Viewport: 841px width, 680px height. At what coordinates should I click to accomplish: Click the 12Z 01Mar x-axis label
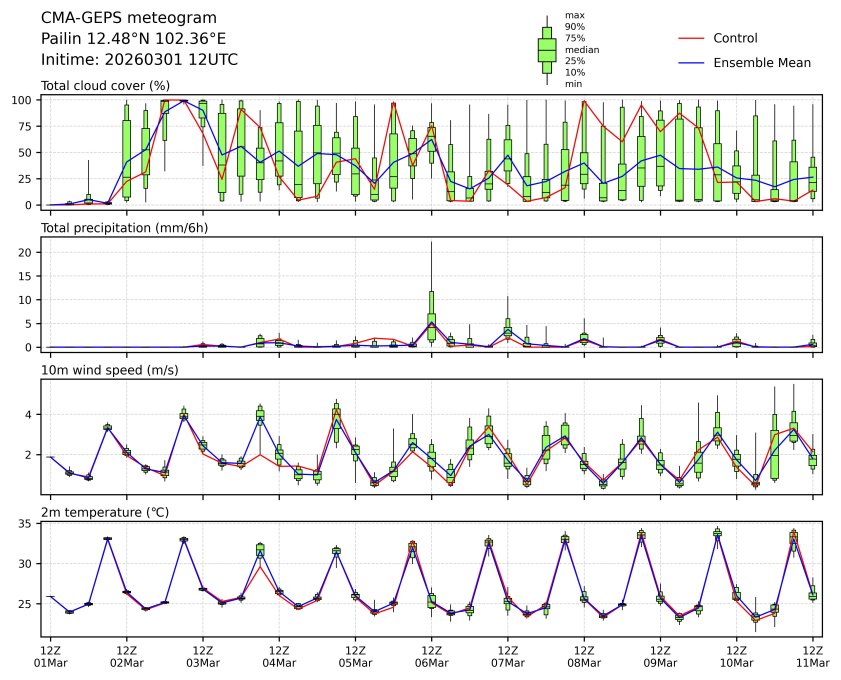pyautogui.click(x=51, y=656)
